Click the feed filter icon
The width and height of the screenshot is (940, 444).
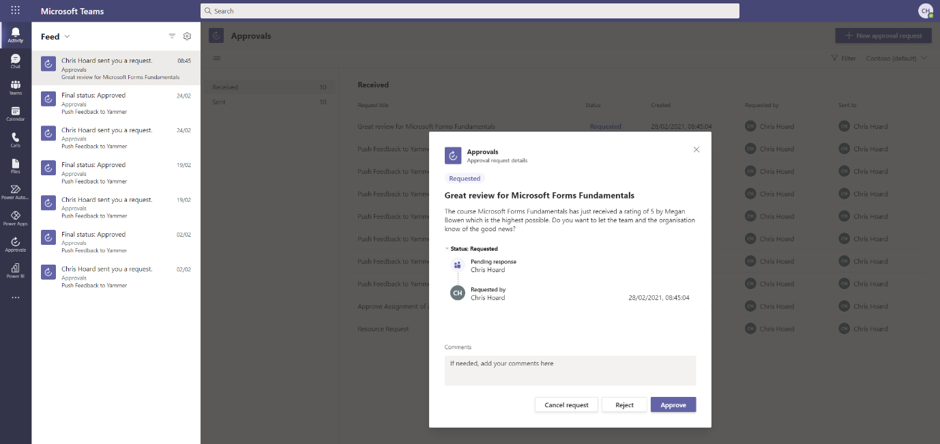tap(172, 37)
